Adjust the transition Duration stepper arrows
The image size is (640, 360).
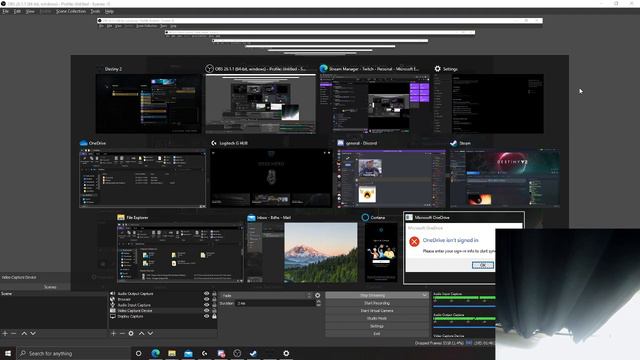point(318,303)
